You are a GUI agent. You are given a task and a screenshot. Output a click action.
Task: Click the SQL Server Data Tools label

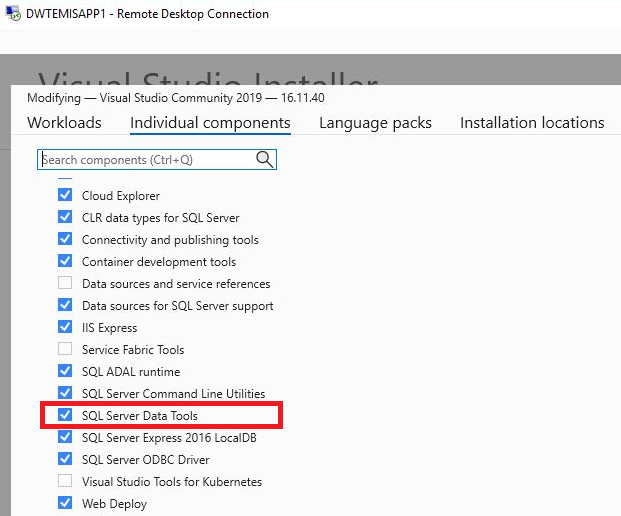[x=139, y=415]
